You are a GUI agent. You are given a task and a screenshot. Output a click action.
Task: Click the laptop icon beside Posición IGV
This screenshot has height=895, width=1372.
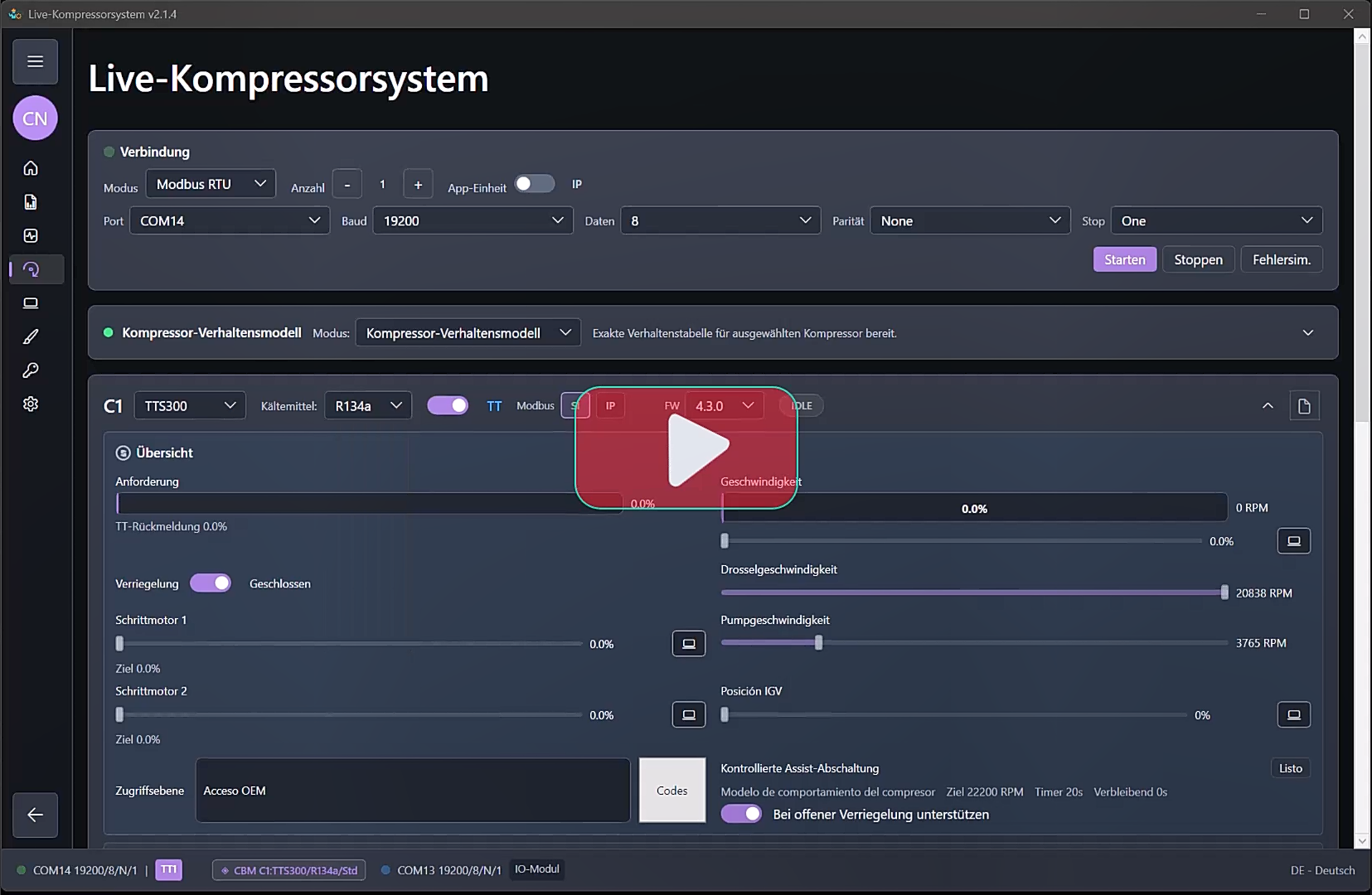point(1294,715)
